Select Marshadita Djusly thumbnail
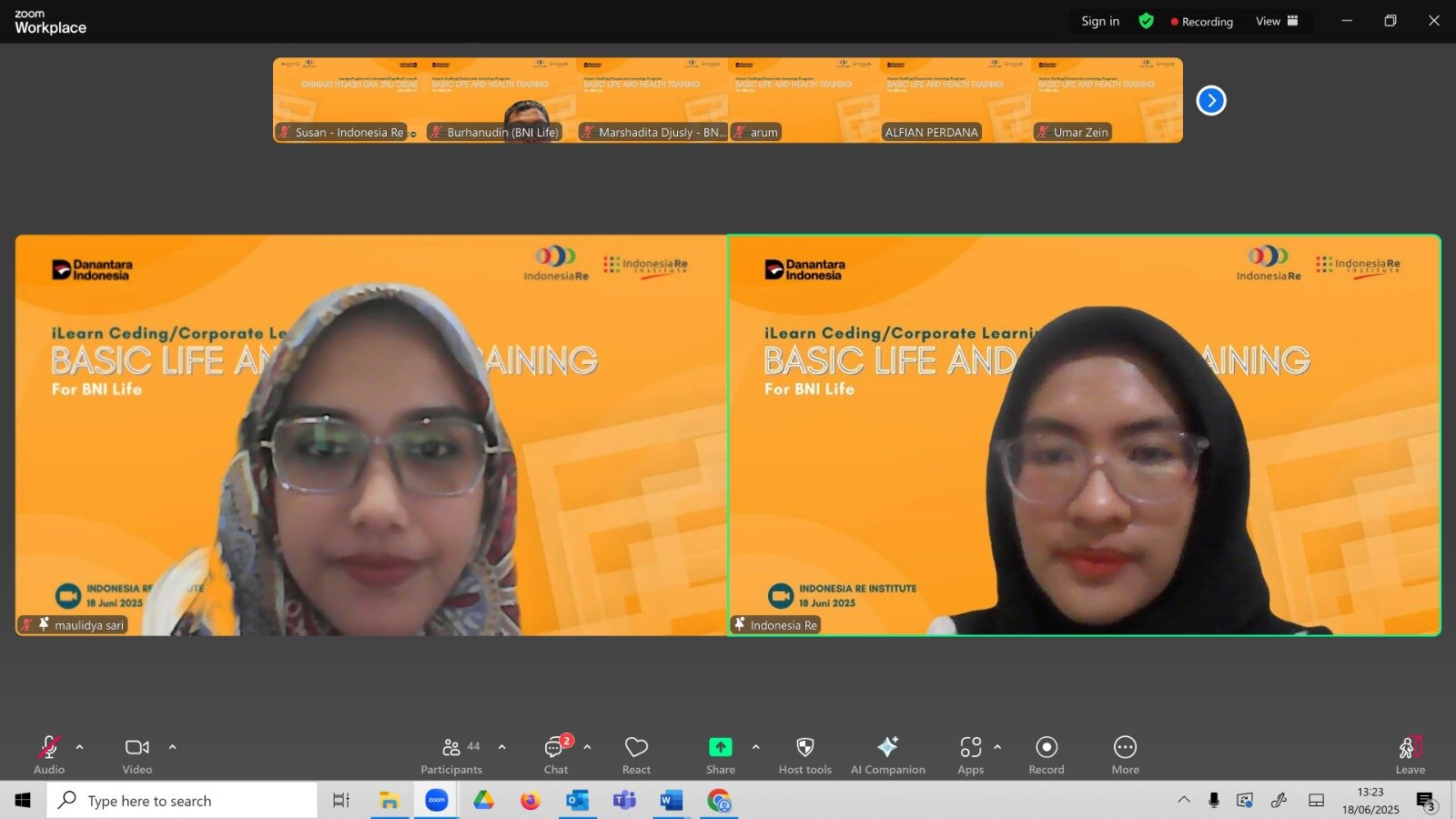 [652, 100]
